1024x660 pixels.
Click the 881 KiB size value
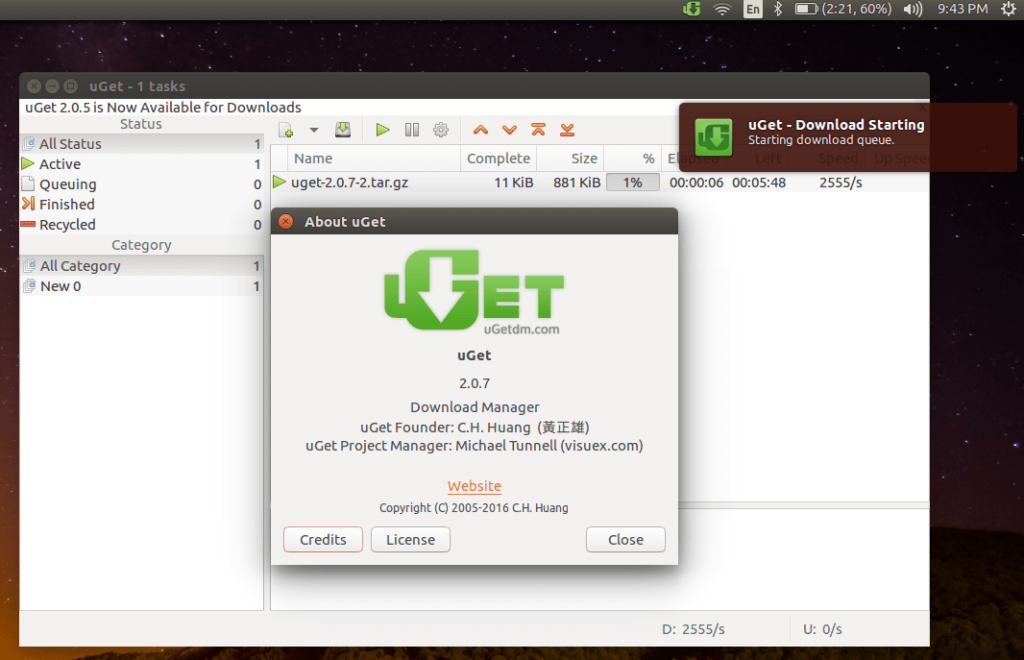(577, 183)
